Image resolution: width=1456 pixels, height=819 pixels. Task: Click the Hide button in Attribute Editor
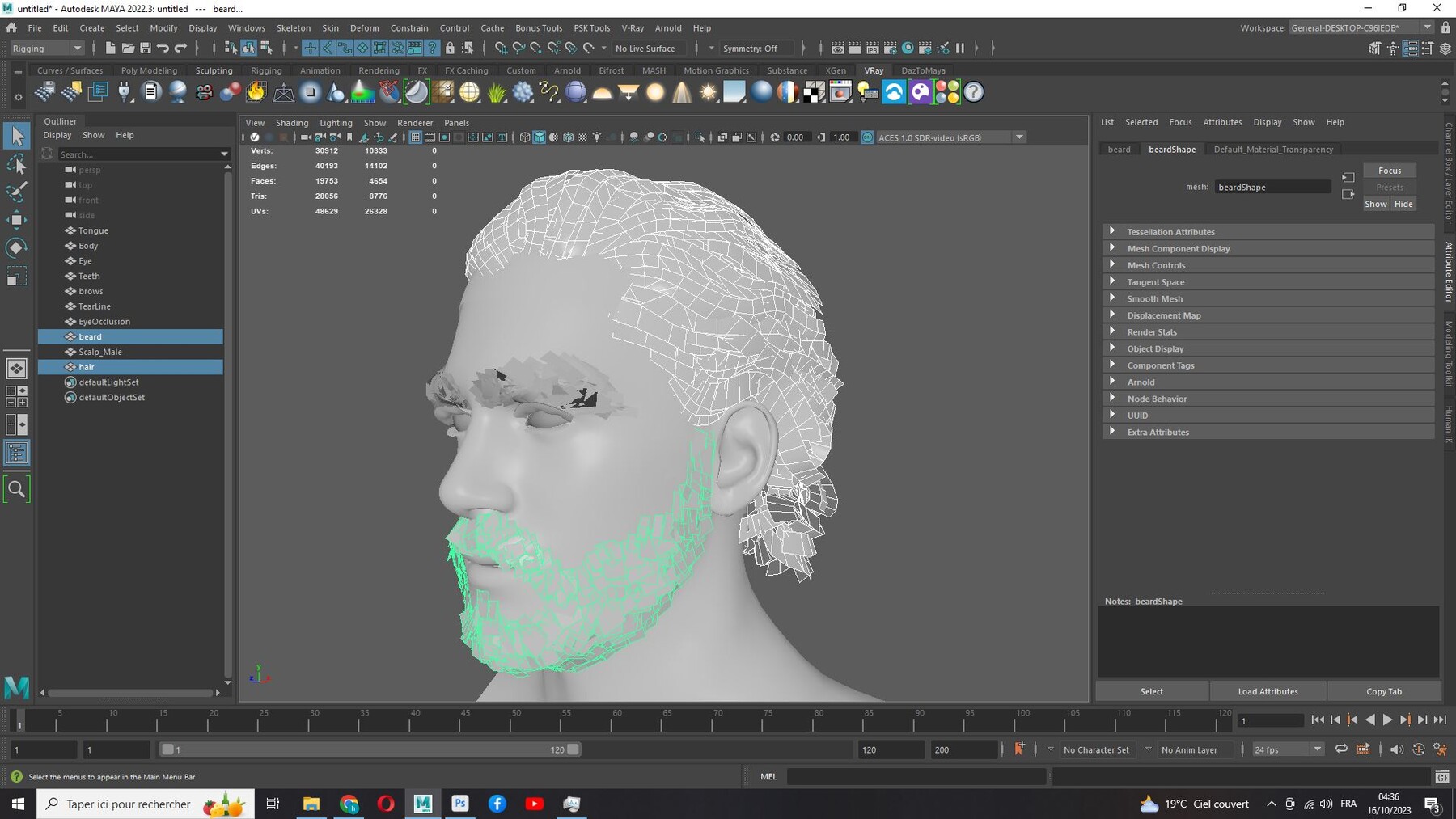1403,204
